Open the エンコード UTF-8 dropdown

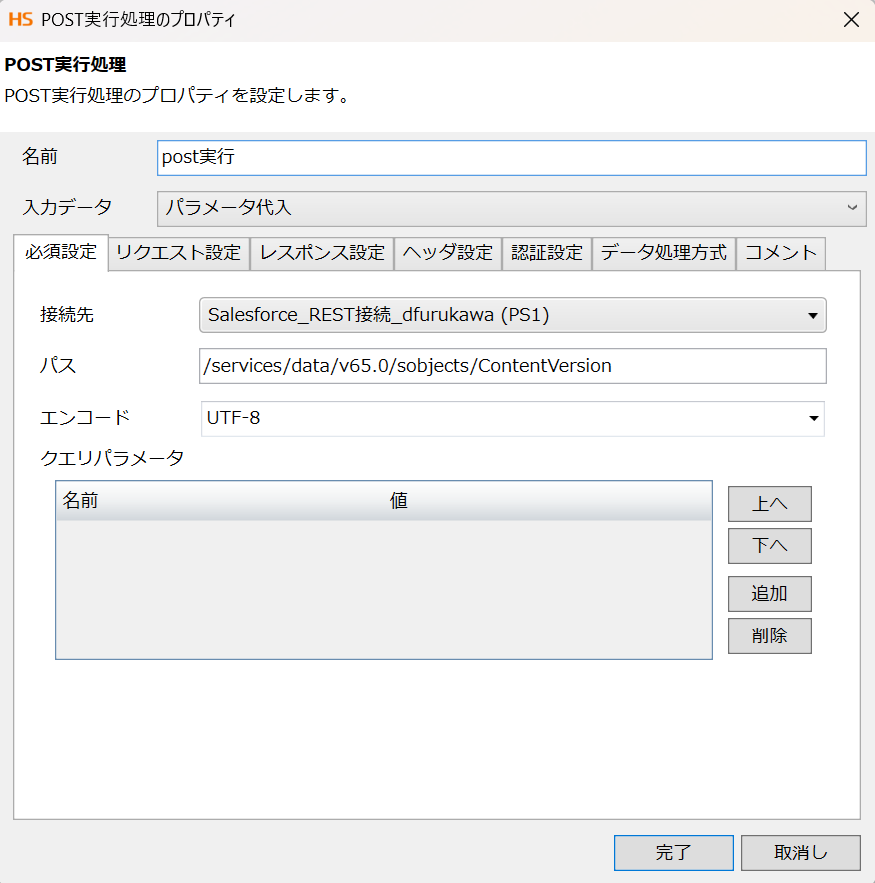(512, 418)
